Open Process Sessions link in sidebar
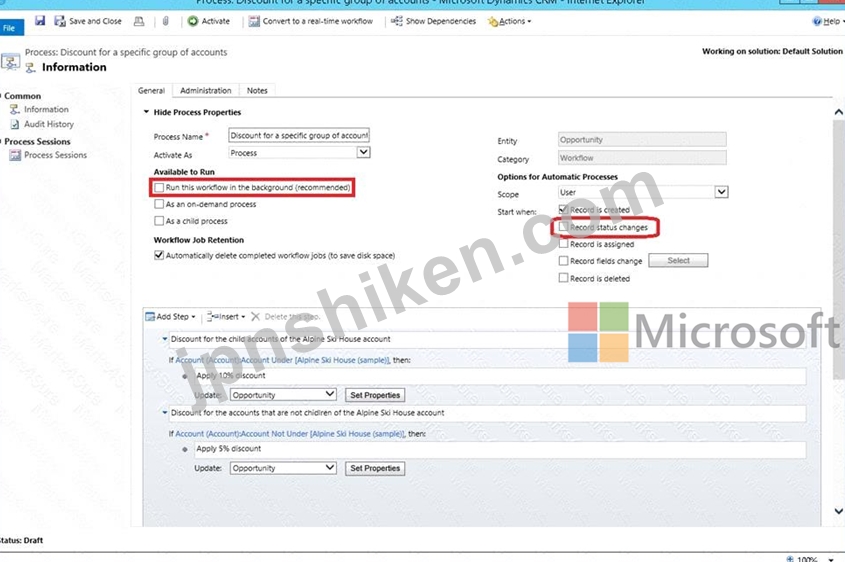 coord(49,155)
